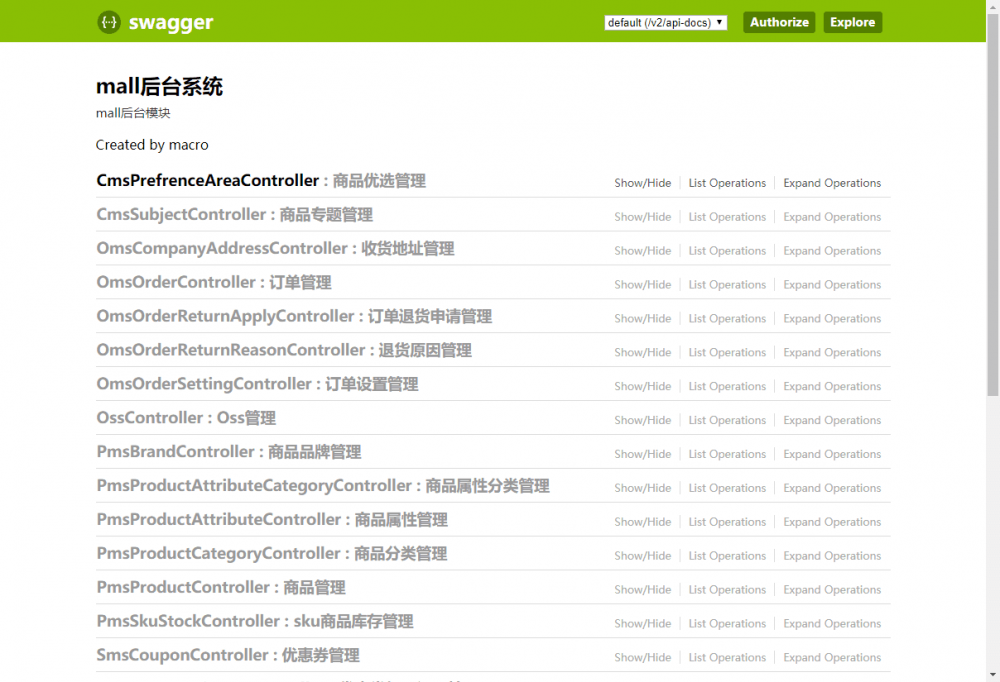List operations for OmsOrderReturnReasonController
Image resolution: width=1000 pixels, height=682 pixels.
[x=727, y=352]
